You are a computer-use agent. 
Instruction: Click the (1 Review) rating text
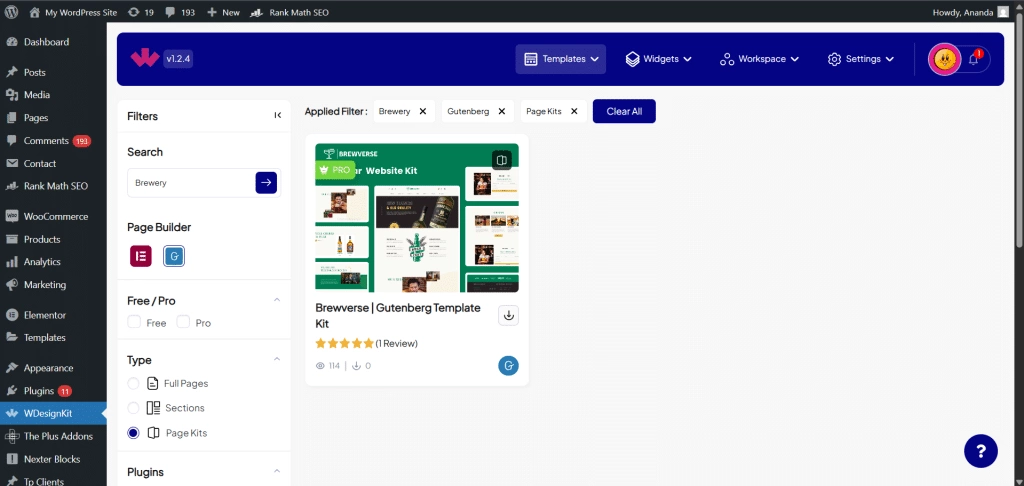396,344
